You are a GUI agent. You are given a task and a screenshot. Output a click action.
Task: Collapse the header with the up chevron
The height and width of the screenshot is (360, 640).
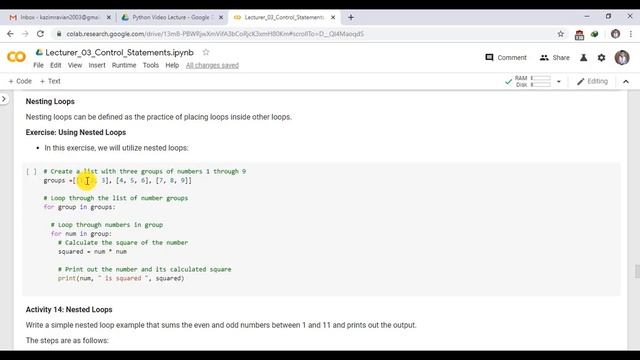(626, 82)
